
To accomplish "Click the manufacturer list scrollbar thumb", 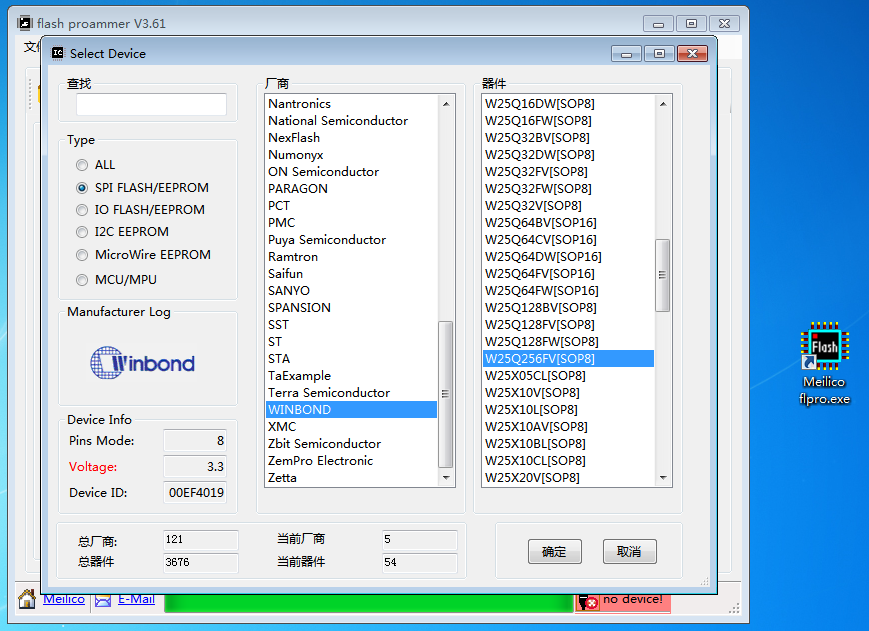I will [x=446, y=394].
